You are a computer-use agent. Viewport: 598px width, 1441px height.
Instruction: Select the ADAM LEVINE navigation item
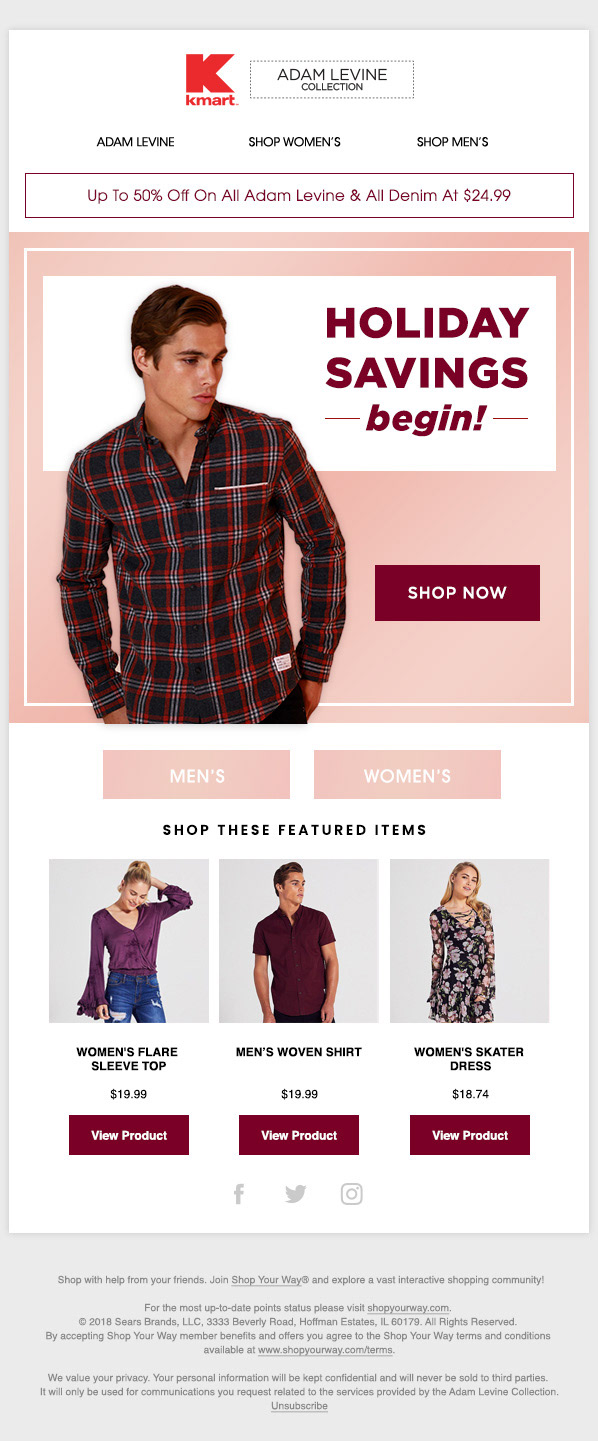135,142
